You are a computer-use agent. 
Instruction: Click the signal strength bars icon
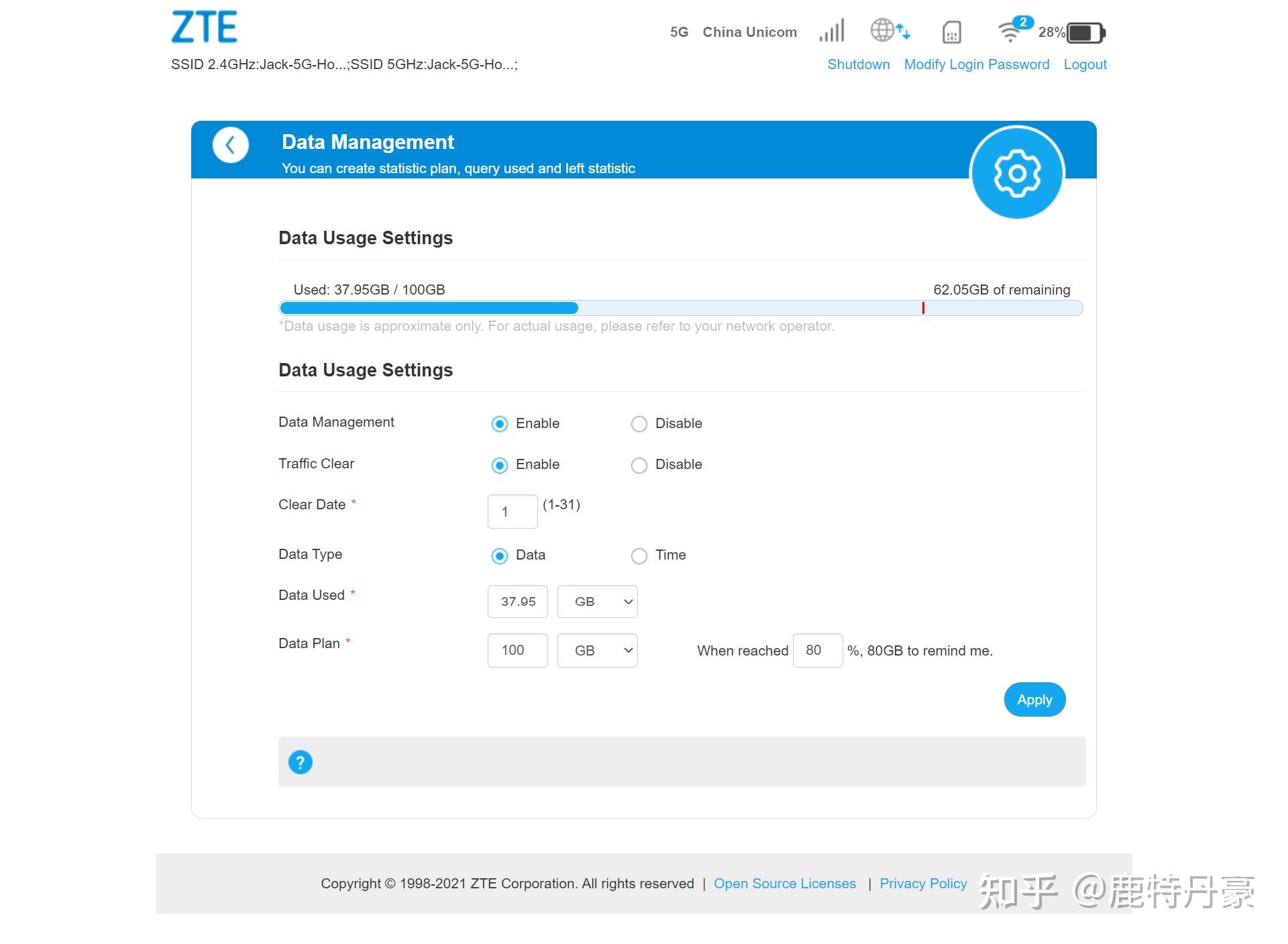(x=832, y=31)
